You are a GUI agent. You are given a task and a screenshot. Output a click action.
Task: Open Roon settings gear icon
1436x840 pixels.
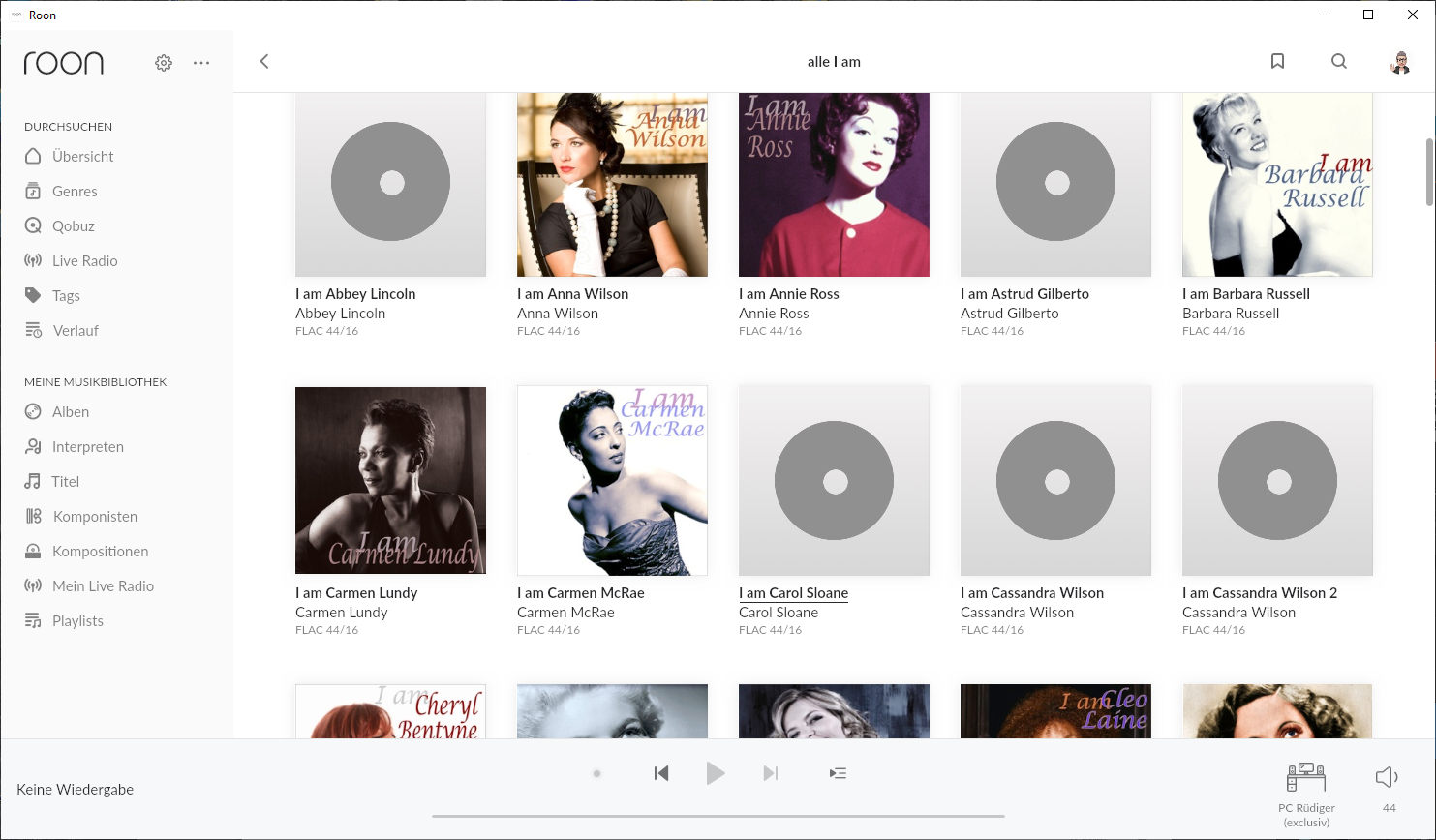pyautogui.click(x=164, y=63)
